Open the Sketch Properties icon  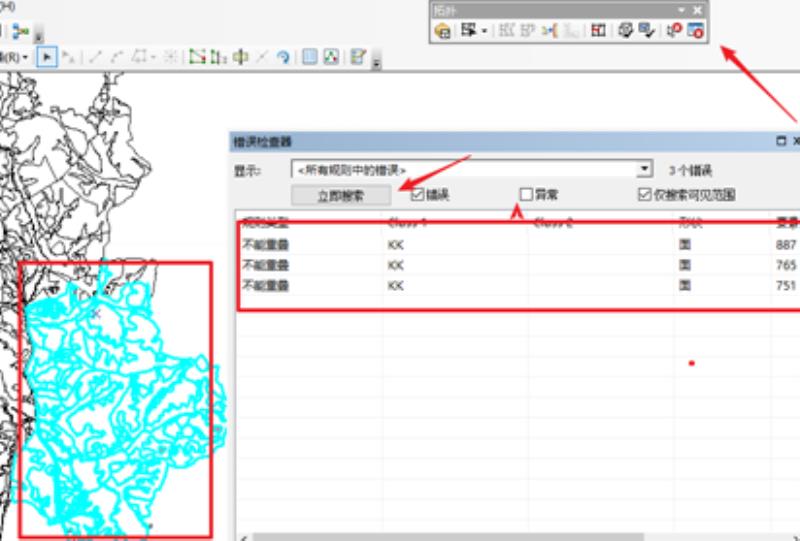coord(331,57)
